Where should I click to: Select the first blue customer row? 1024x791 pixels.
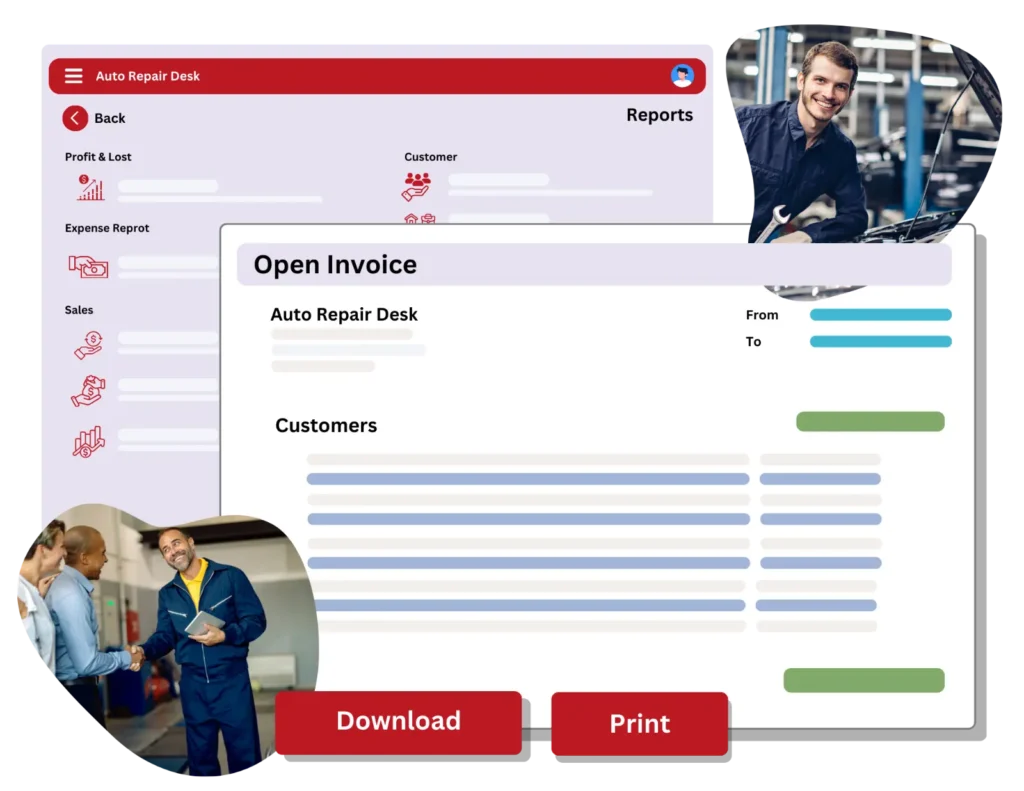pyautogui.click(x=528, y=479)
